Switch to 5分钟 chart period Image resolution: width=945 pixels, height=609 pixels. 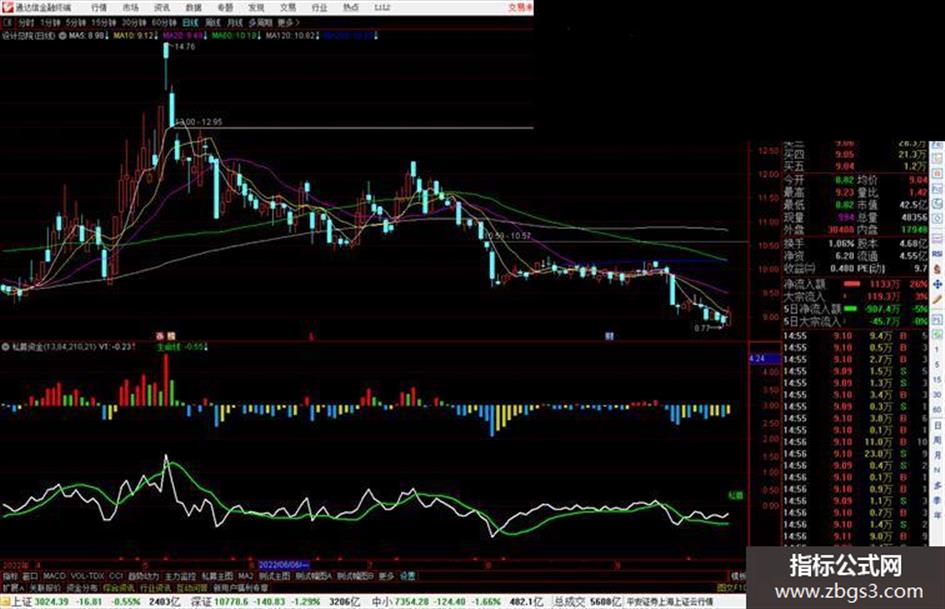click(76, 22)
